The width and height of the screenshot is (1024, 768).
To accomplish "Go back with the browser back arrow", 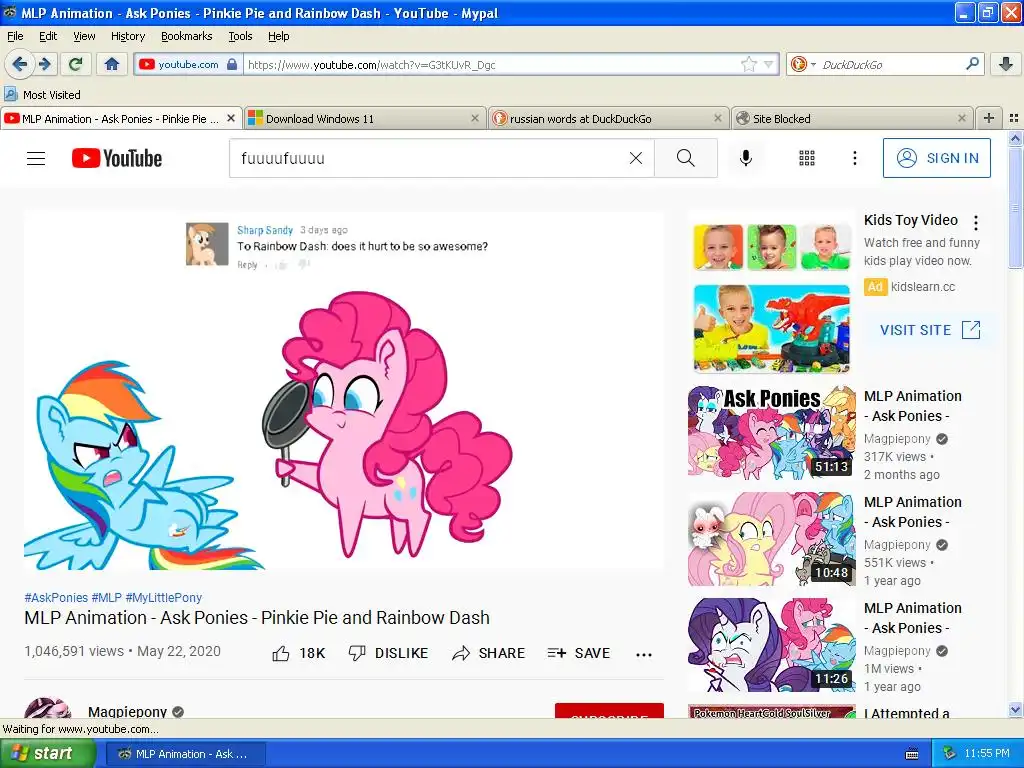I will [x=19, y=64].
